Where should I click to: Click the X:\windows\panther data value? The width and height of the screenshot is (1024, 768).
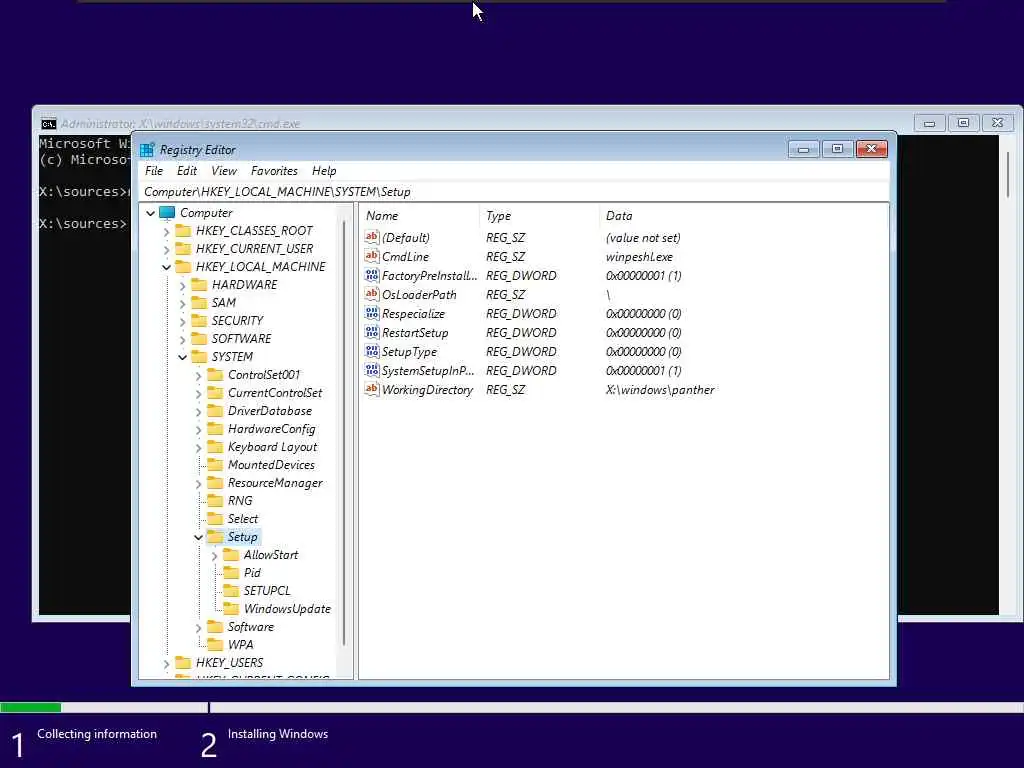click(x=660, y=389)
